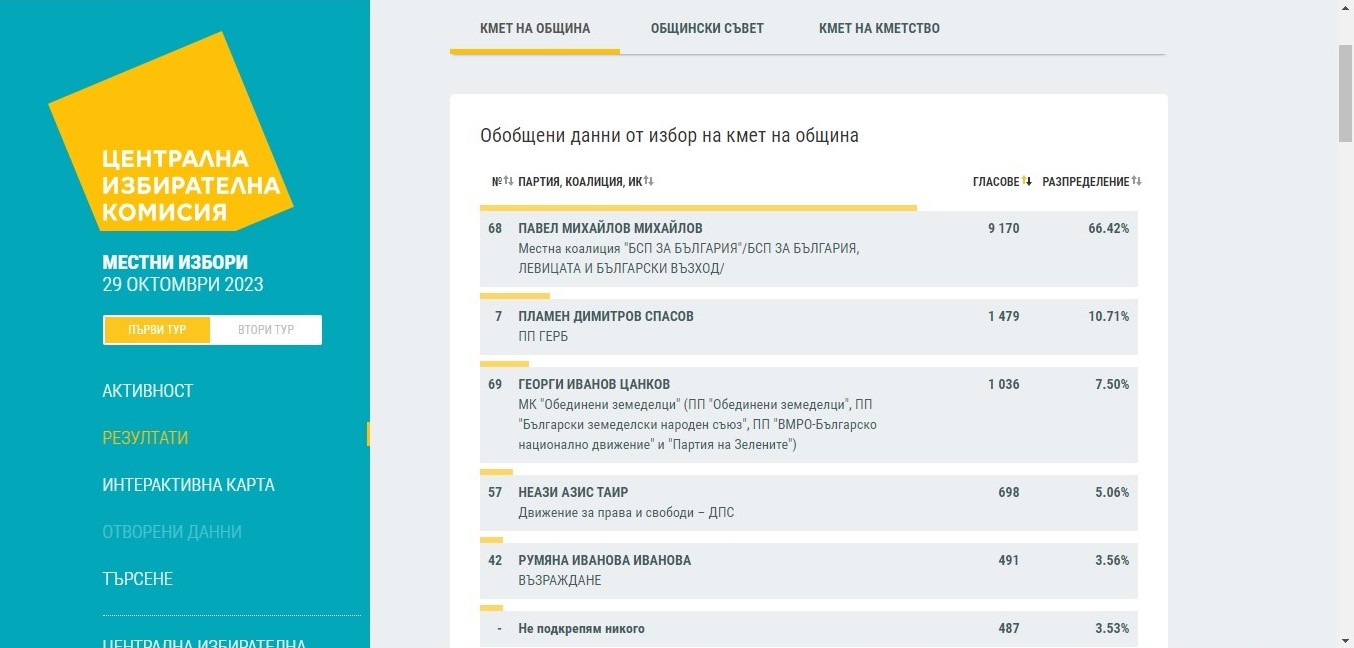
Task: Click ОТВОРЕНИ ДАННИ in the sidebar
Action: [x=172, y=532]
